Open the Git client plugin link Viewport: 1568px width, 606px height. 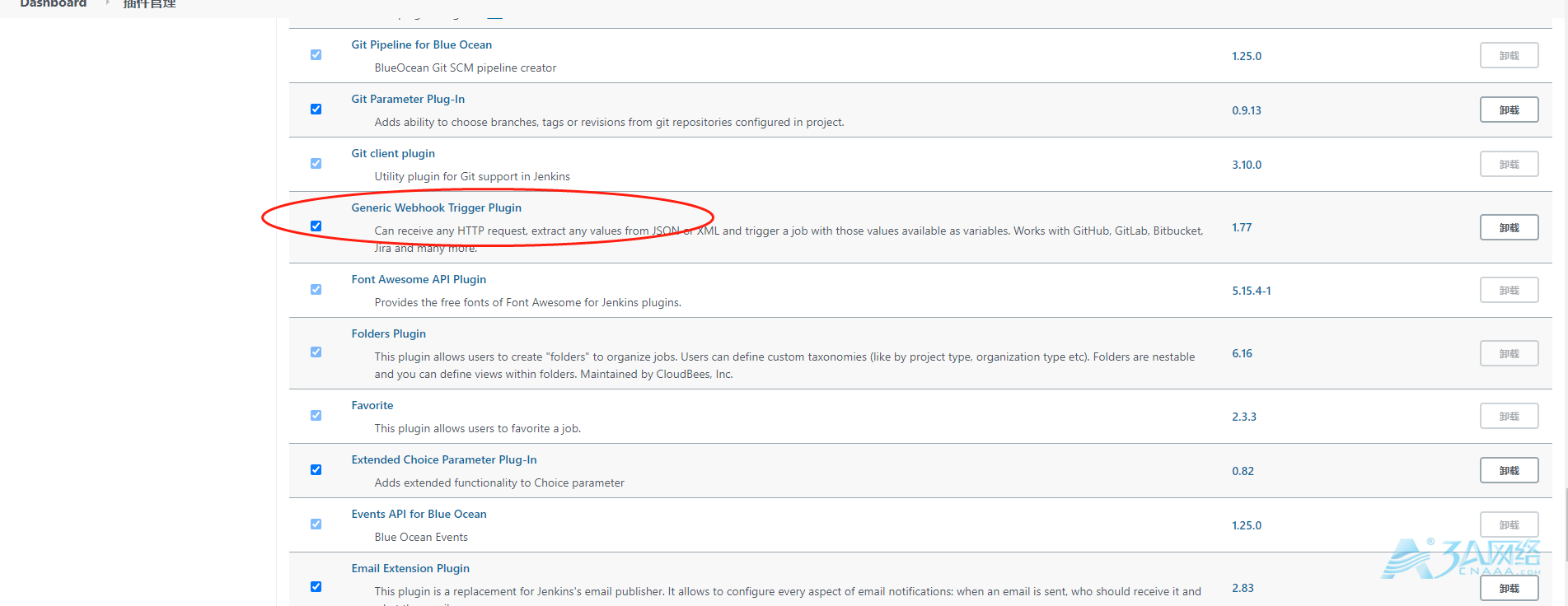click(393, 153)
